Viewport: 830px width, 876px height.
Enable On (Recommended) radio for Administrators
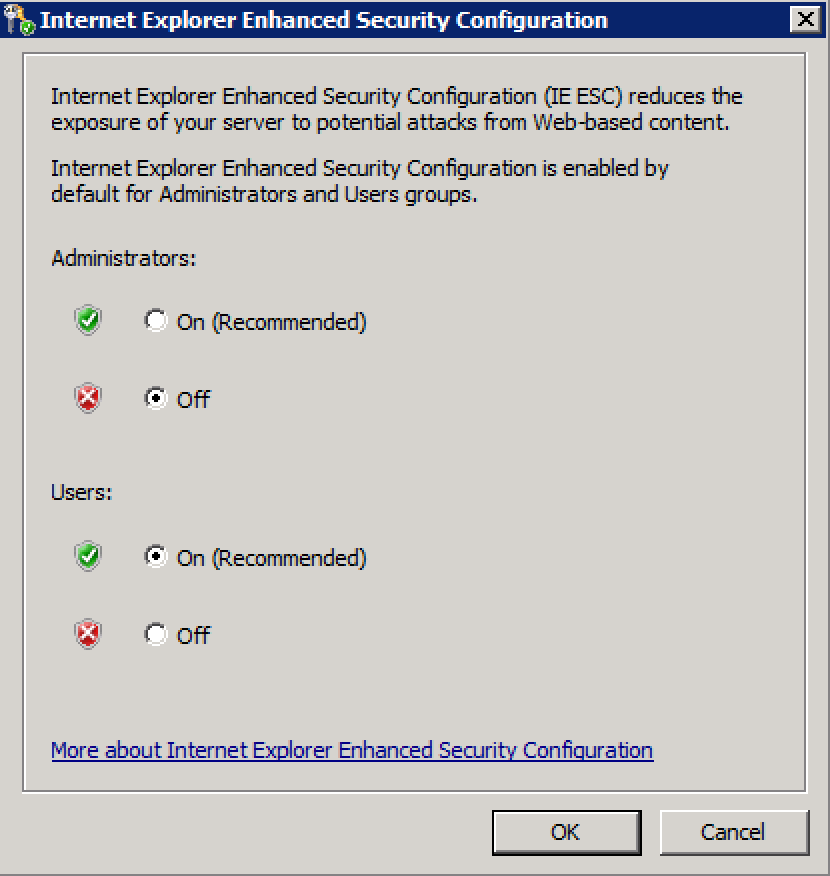[155, 320]
